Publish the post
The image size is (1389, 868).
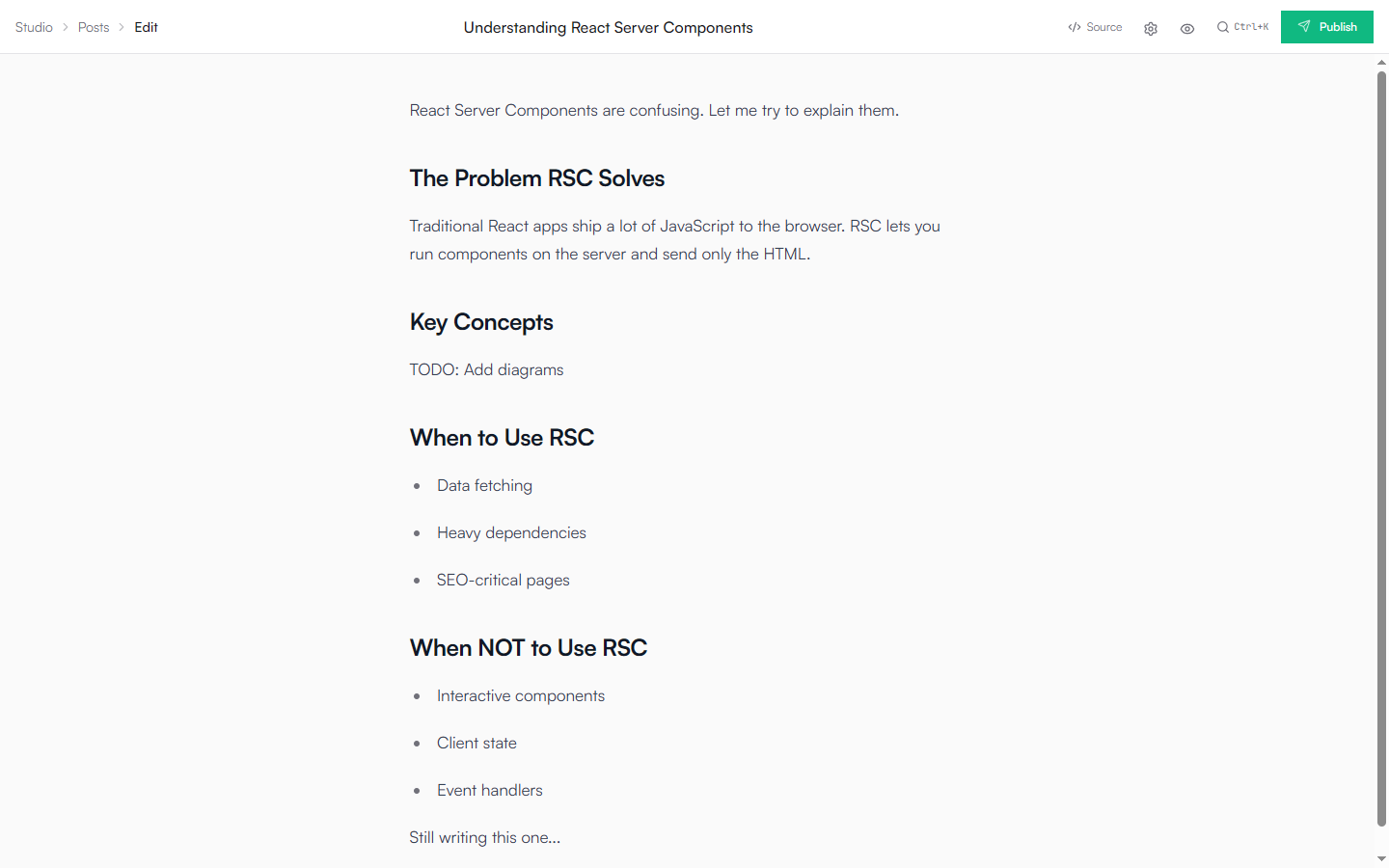pyautogui.click(x=1326, y=27)
